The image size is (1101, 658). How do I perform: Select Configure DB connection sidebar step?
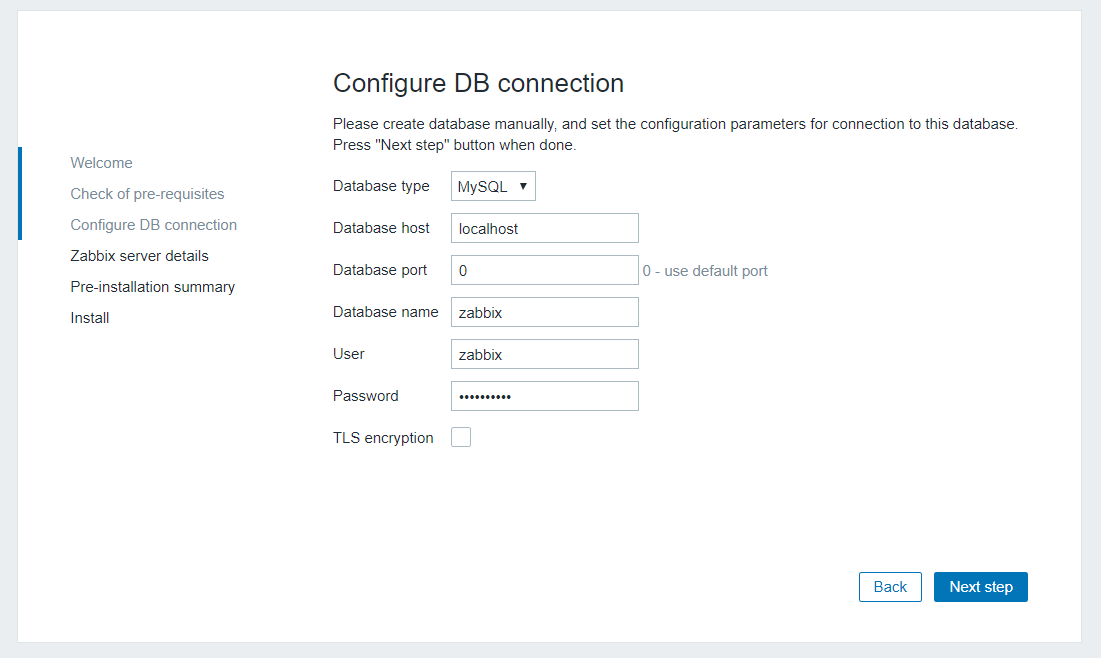pos(154,225)
